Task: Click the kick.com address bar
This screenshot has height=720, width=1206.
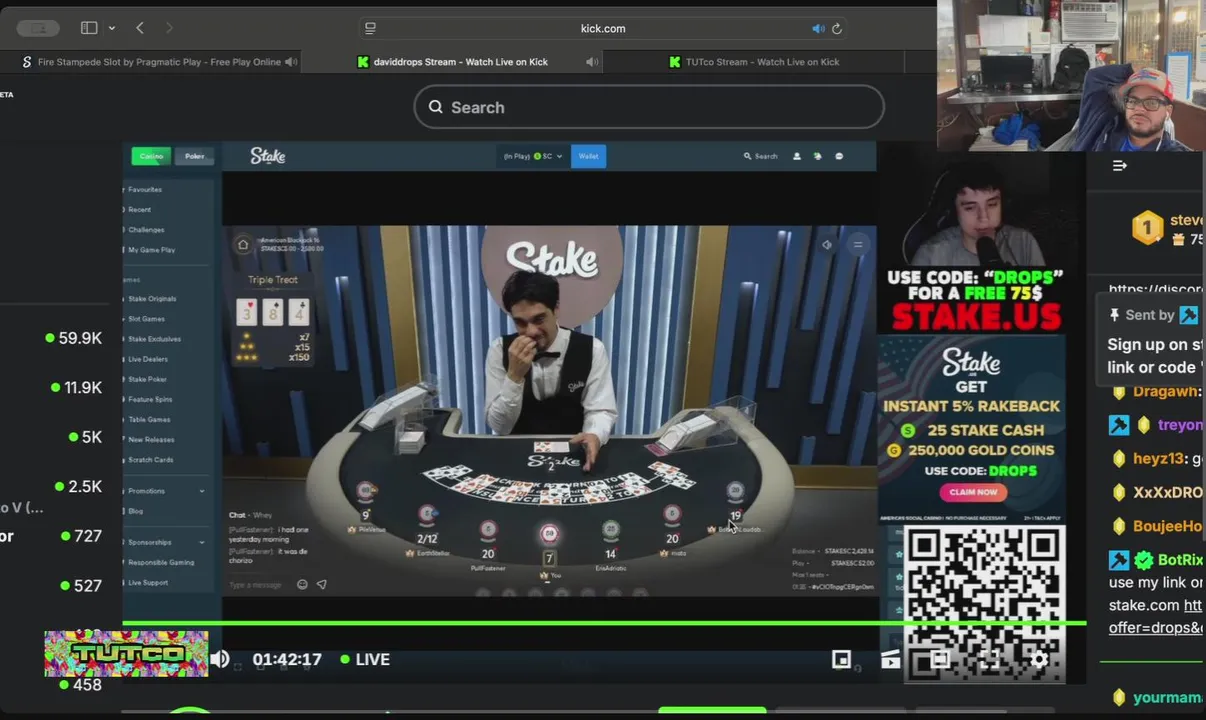Action: tap(603, 28)
